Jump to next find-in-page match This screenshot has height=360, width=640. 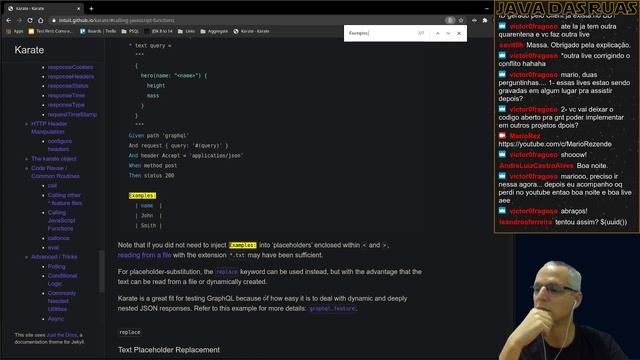[448, 33]
